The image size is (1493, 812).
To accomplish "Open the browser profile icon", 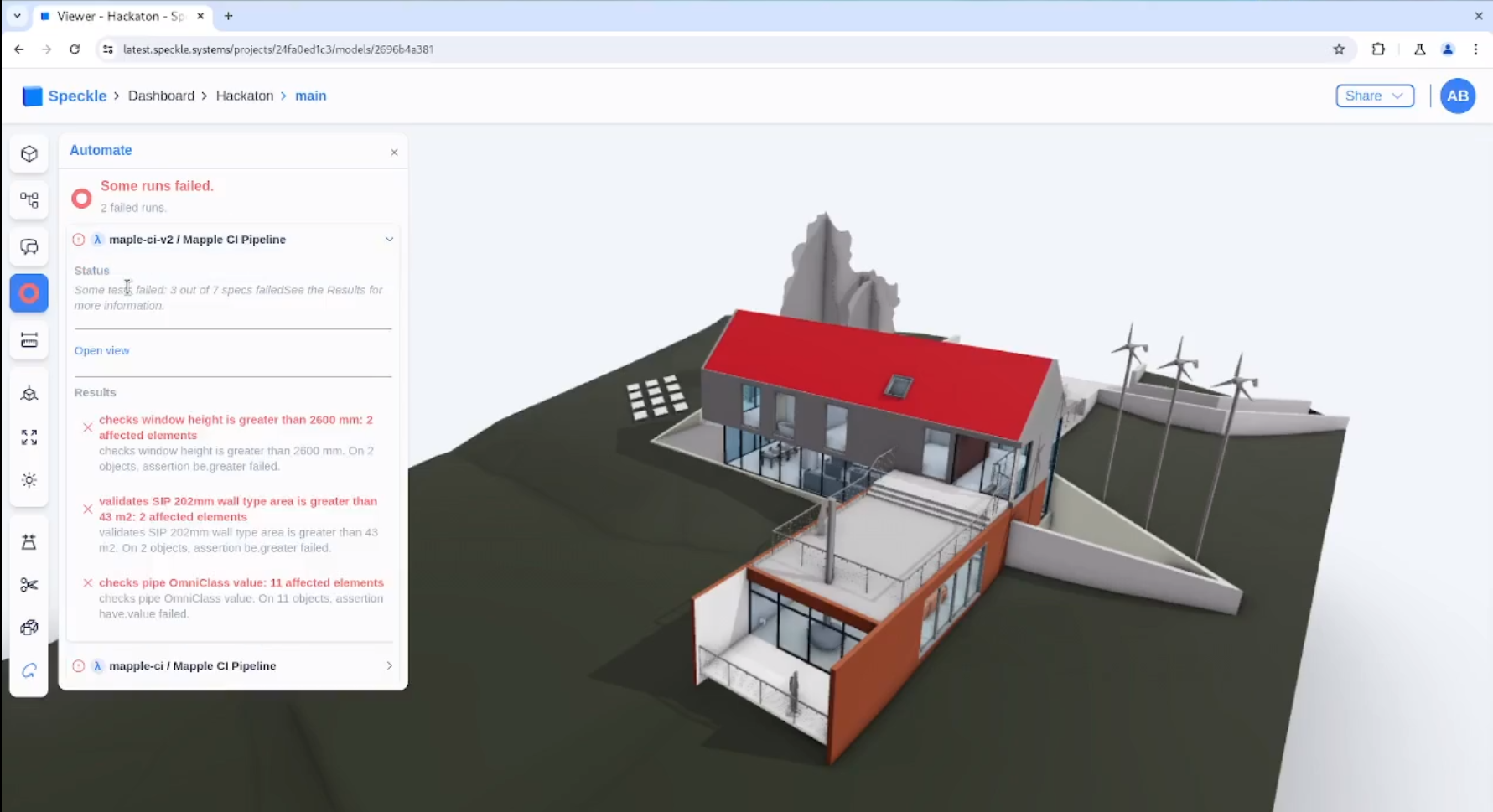I will (1448, 49).
